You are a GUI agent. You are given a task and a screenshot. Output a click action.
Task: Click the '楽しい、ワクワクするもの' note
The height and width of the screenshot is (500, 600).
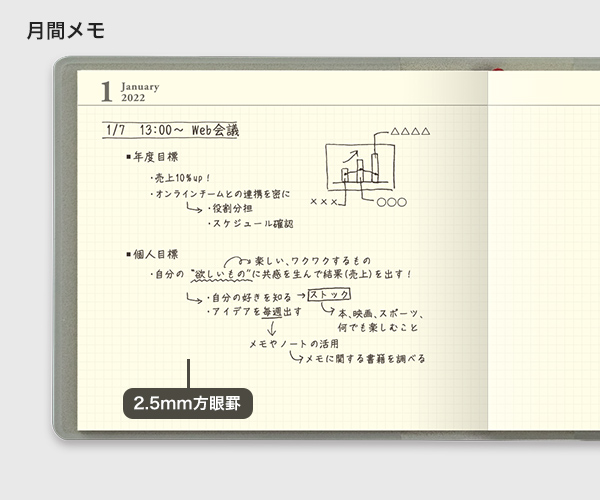(313, 261)
